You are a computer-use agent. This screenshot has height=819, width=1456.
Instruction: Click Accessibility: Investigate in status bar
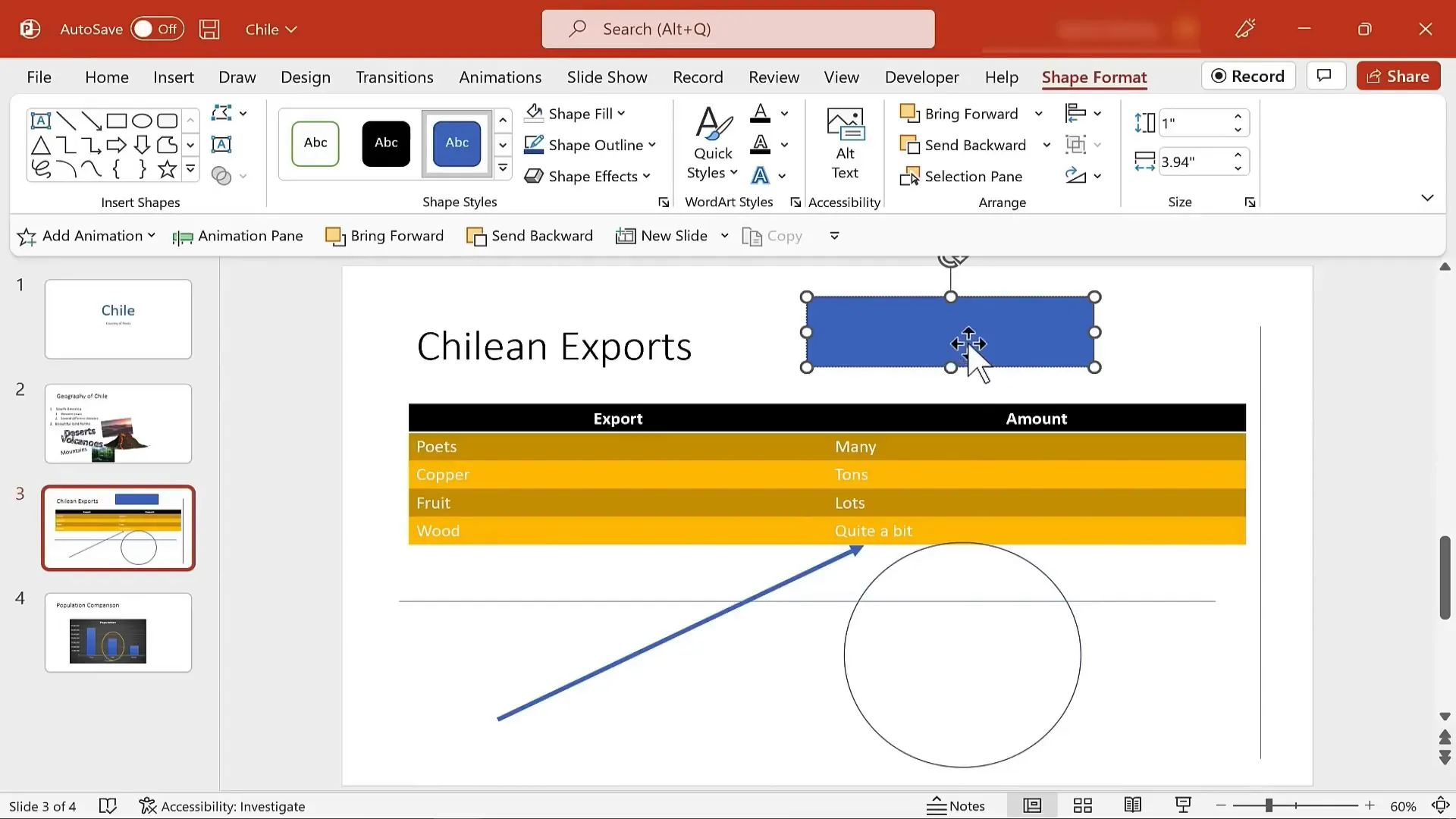click(222, 806)
